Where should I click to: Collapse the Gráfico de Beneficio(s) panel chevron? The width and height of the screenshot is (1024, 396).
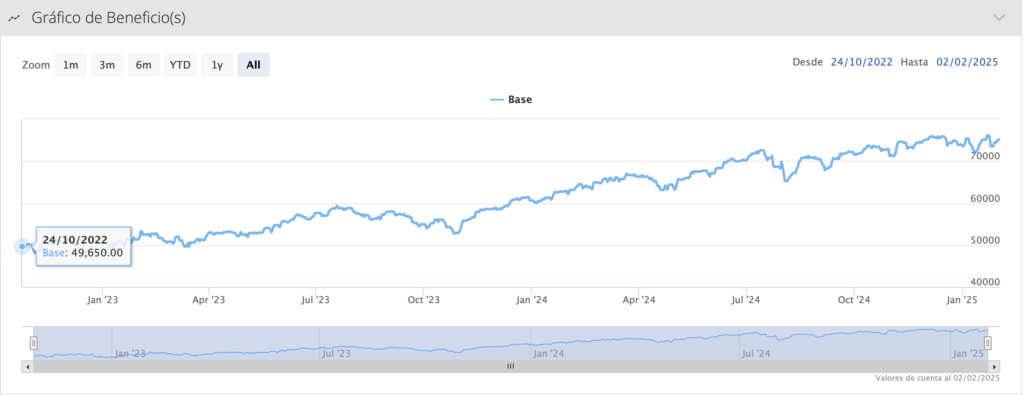tap(999, 18)
